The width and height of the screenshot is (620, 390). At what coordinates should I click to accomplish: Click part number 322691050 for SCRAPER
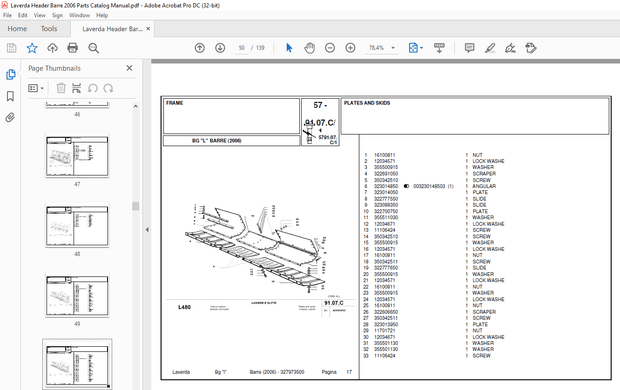click(386, 174)
